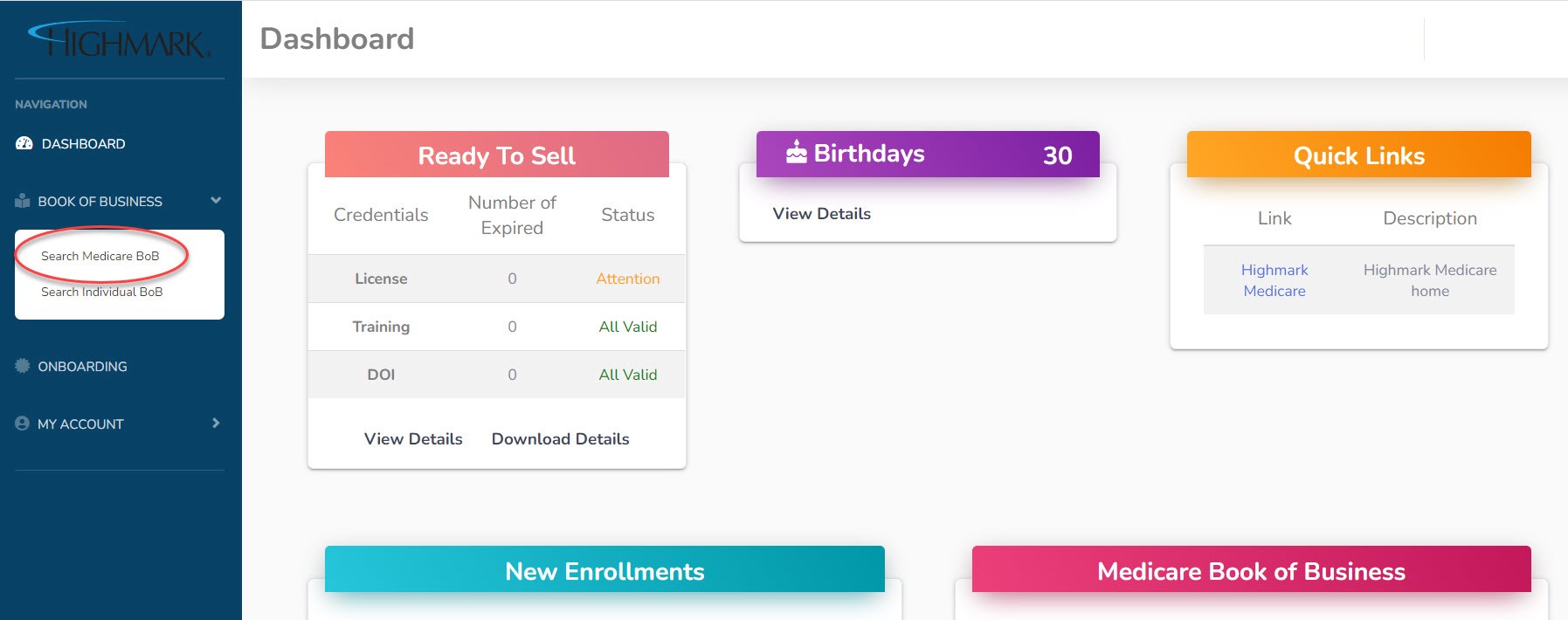Open the Onboarding menu item
1568x620 pixels.
click(82, 367)
